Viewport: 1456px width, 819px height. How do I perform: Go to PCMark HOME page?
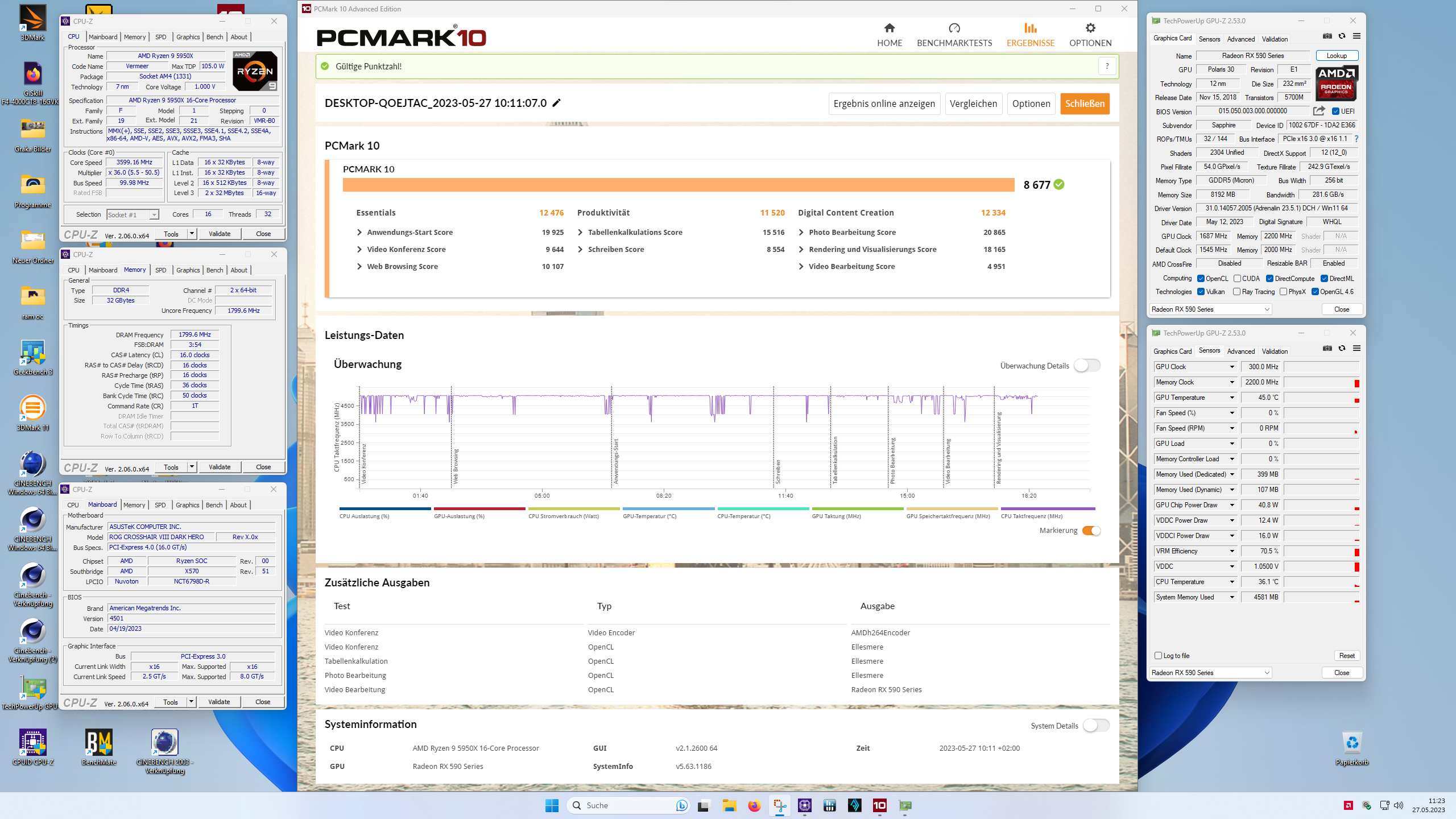coord(890,35)
